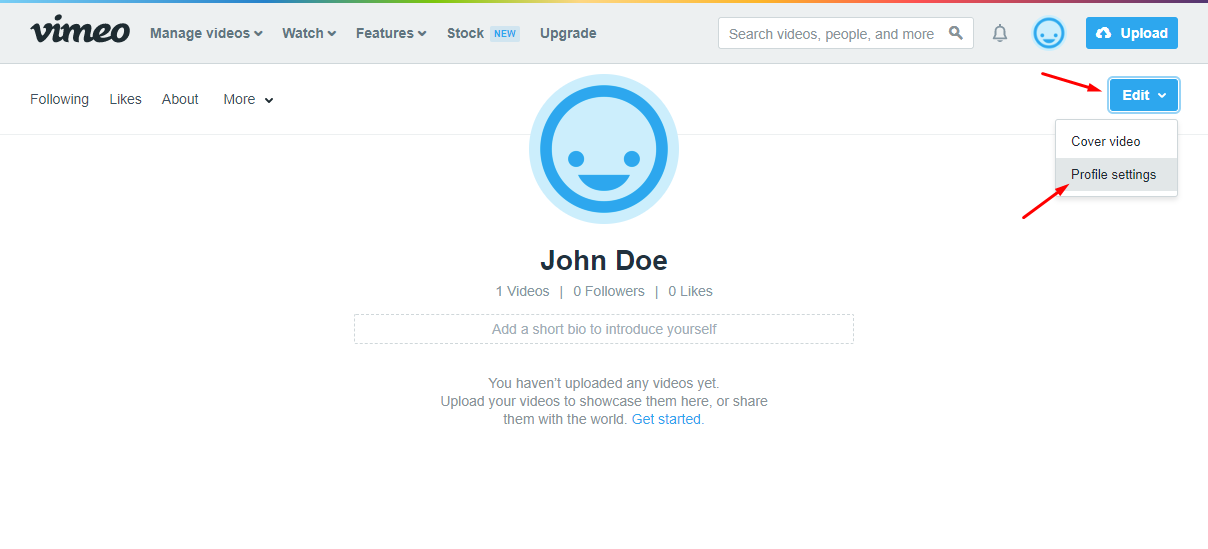The height and width of the screenshot is (549, 1208).
Task: Click the Get started link
Action: (x=666, y=419)
